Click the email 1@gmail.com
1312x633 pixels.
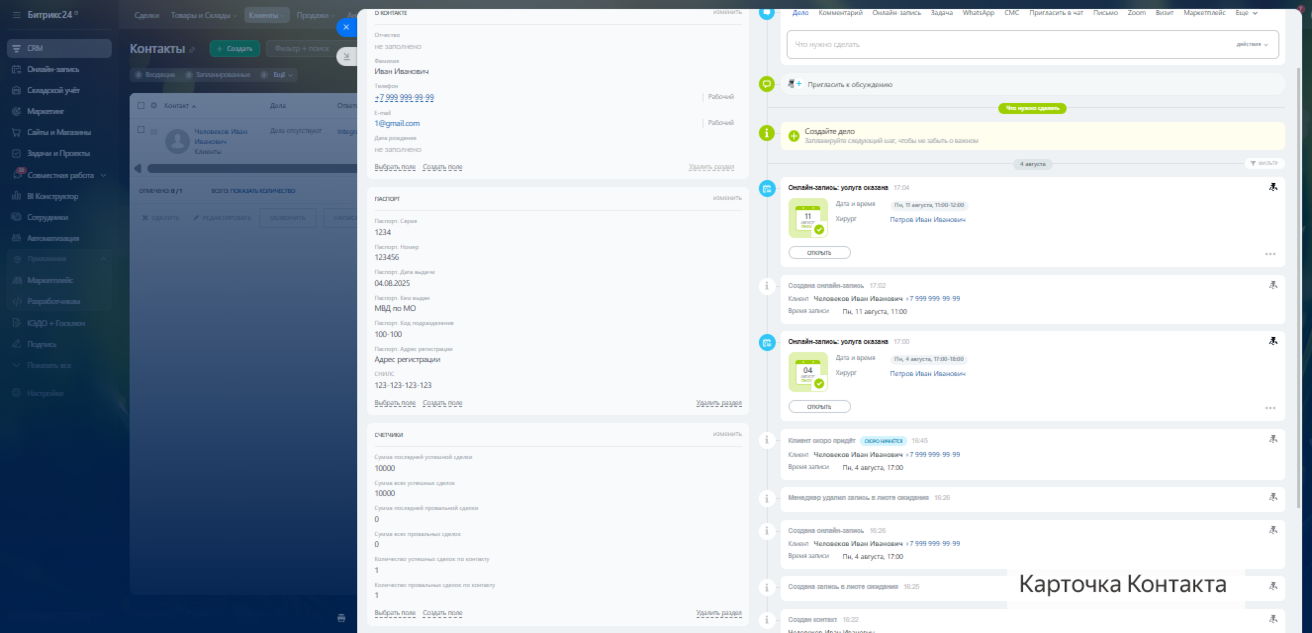pyautogui.click(x=397, y=123)
